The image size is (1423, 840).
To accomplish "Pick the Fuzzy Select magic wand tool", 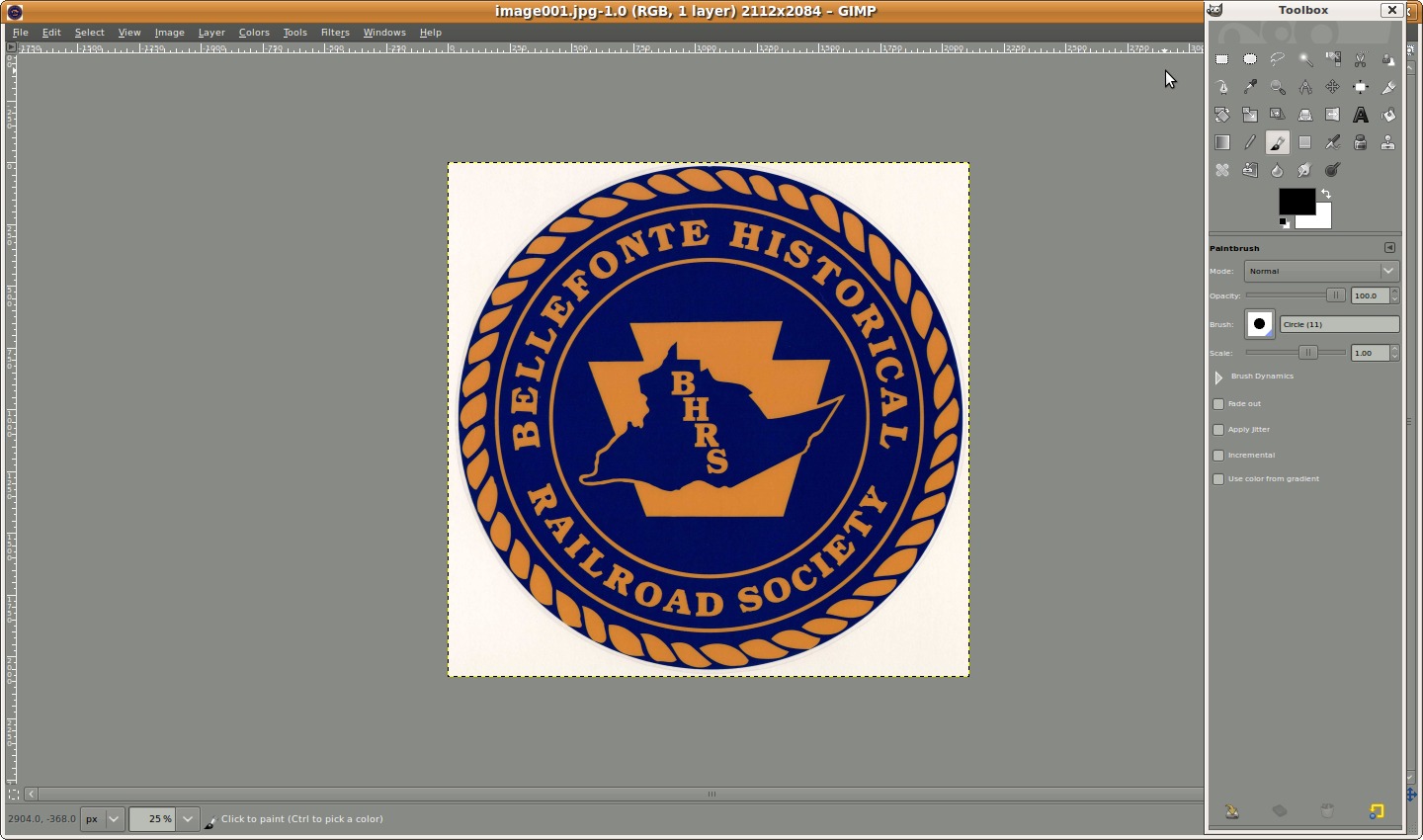I will pyautogui.click(x=1305, y=59).
